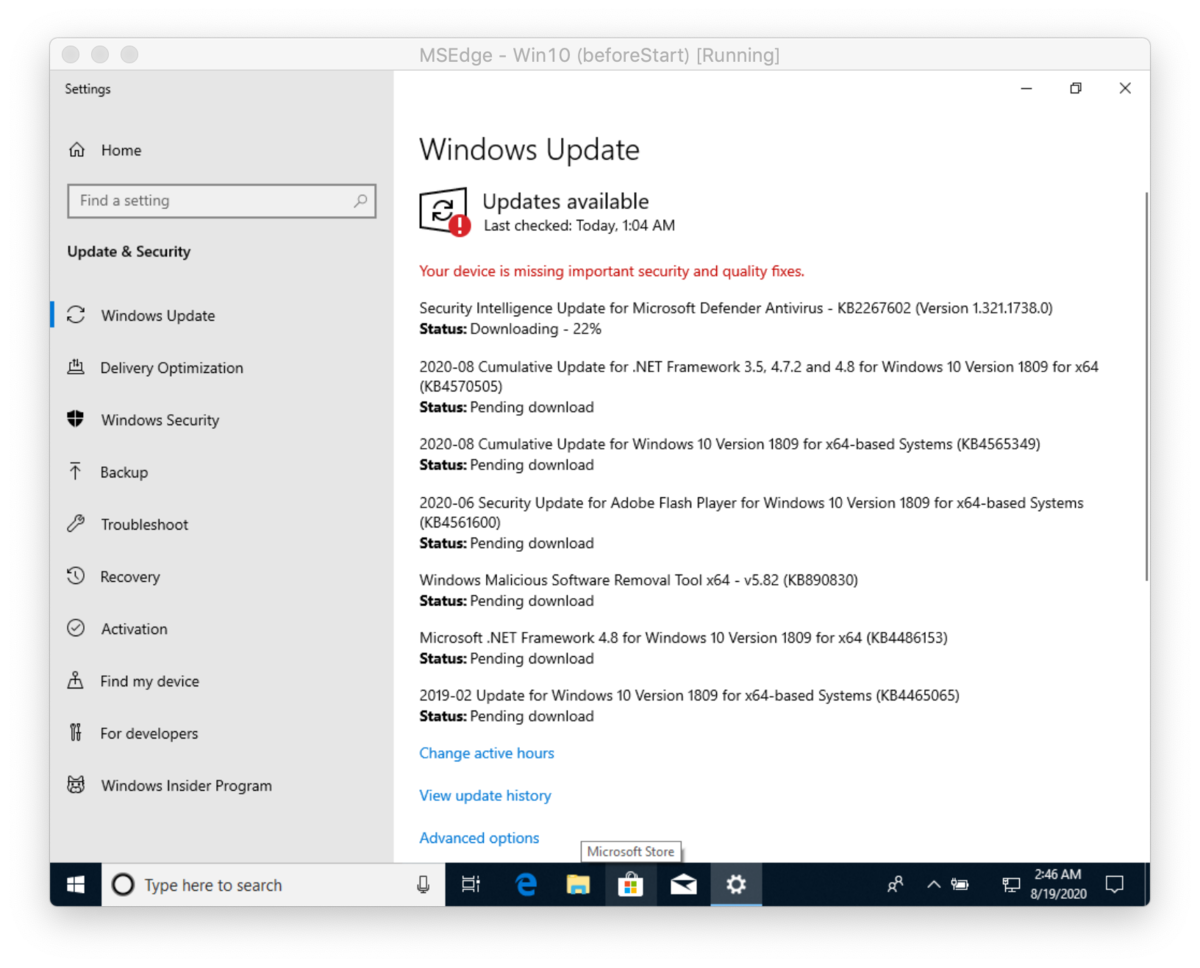
Task: Click the magnifier icon in search box
Action: pyautogui.click(x=361, y=201)
